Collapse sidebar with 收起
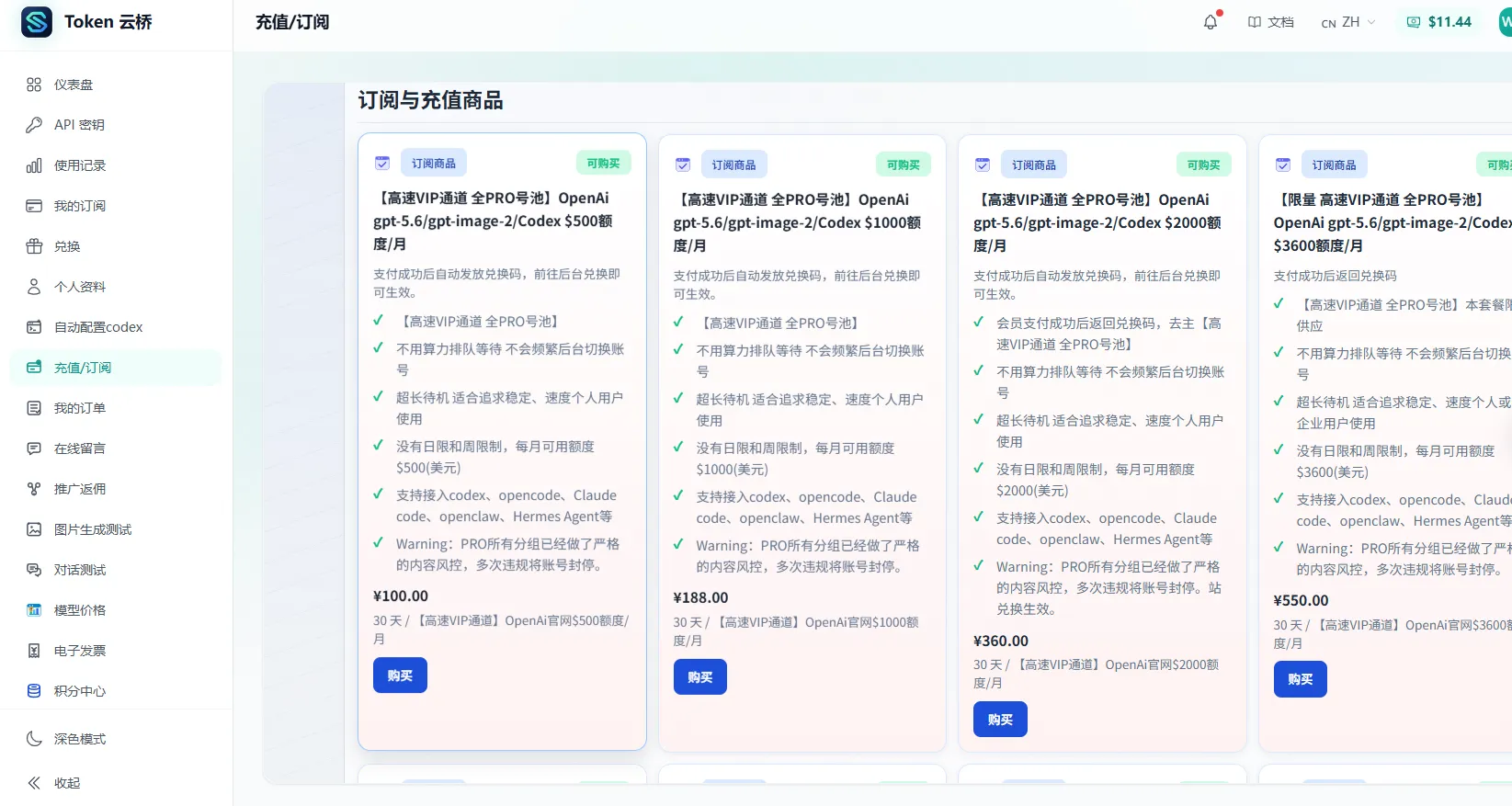This screenshot has height=806, width=1512. [x=116, y=783]
